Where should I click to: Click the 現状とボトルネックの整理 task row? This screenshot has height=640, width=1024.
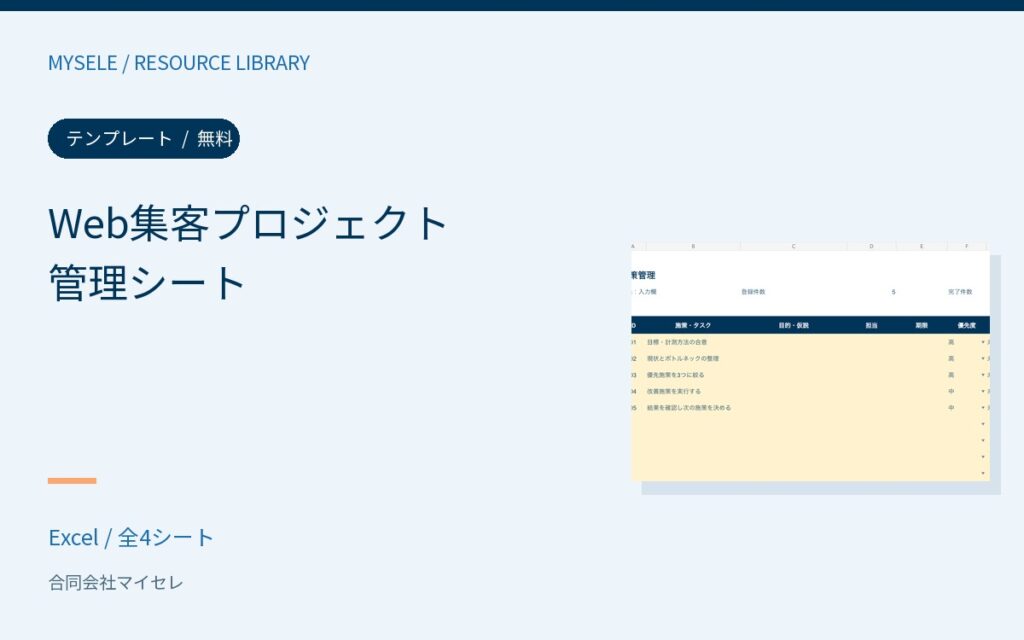(x=810, y=359)
